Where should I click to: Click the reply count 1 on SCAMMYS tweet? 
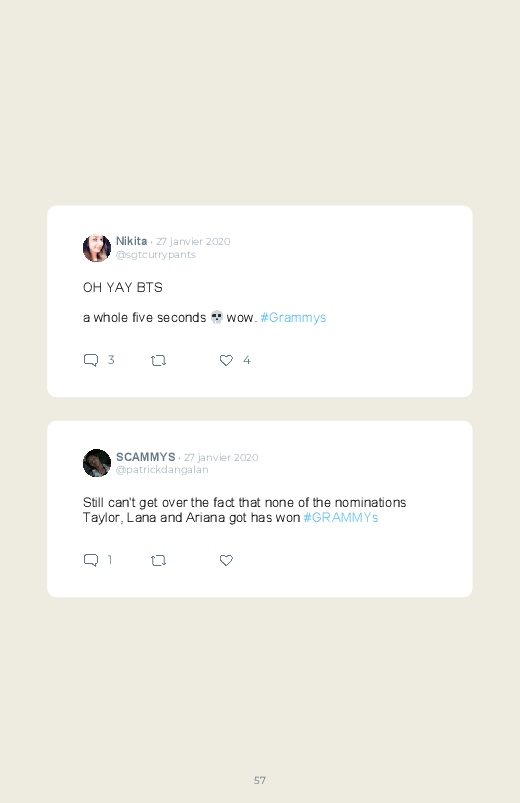coord(110,560)
